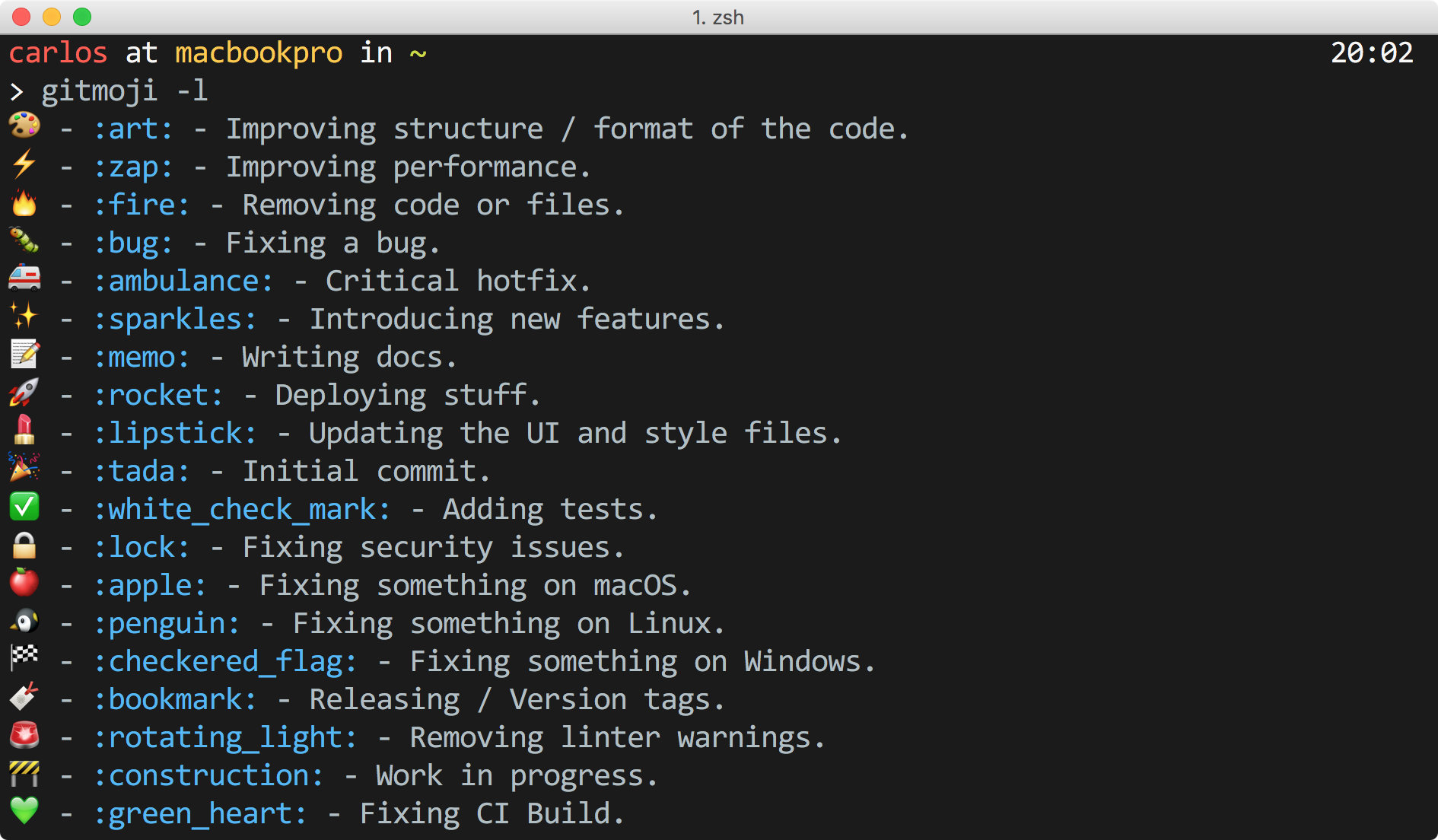
Task: Click the ':rocket:' code text
Action: 158,395
